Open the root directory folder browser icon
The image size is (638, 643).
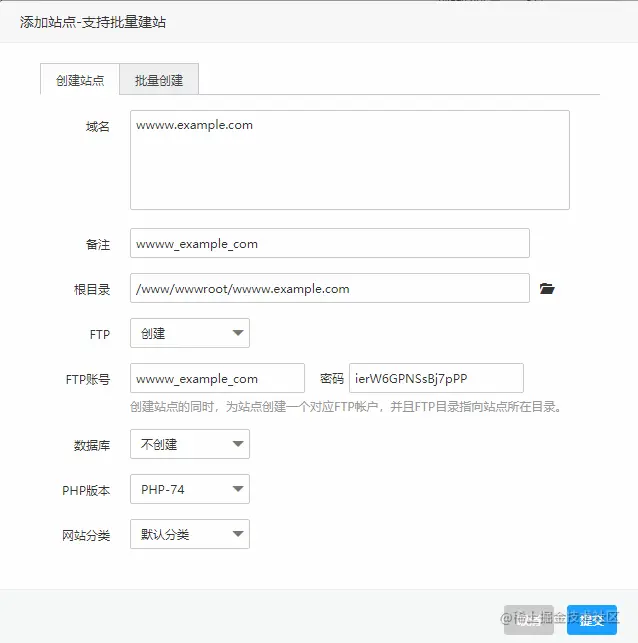tap(547, 289)
